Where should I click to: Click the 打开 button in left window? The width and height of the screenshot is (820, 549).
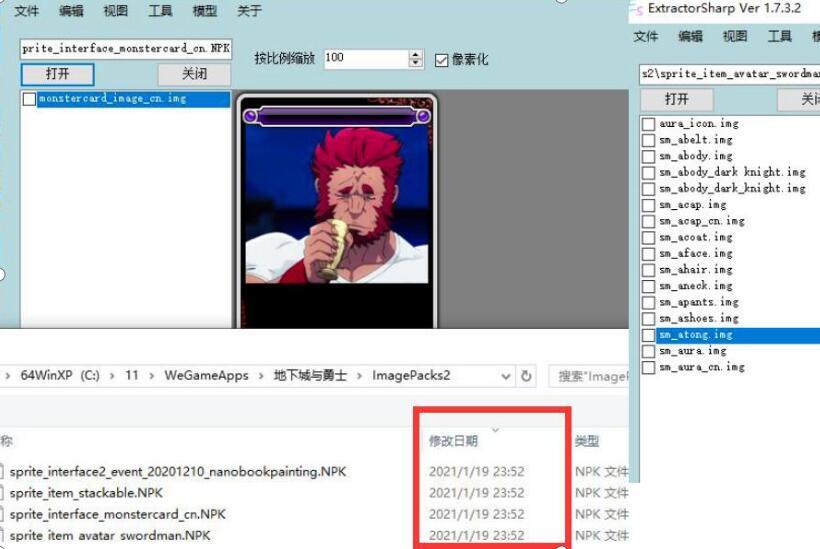coord(58,74)
